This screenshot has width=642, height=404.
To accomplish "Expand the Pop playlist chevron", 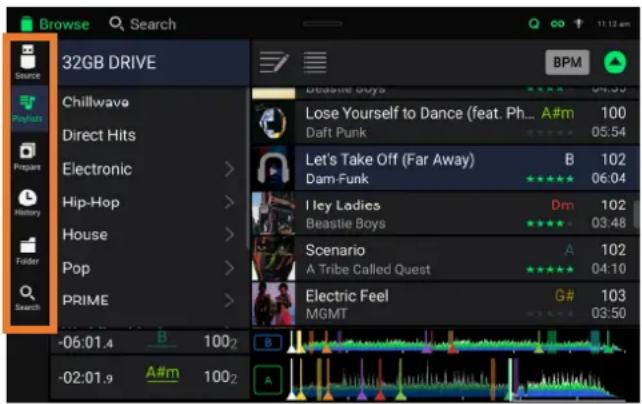I will [x=230, y=268].
